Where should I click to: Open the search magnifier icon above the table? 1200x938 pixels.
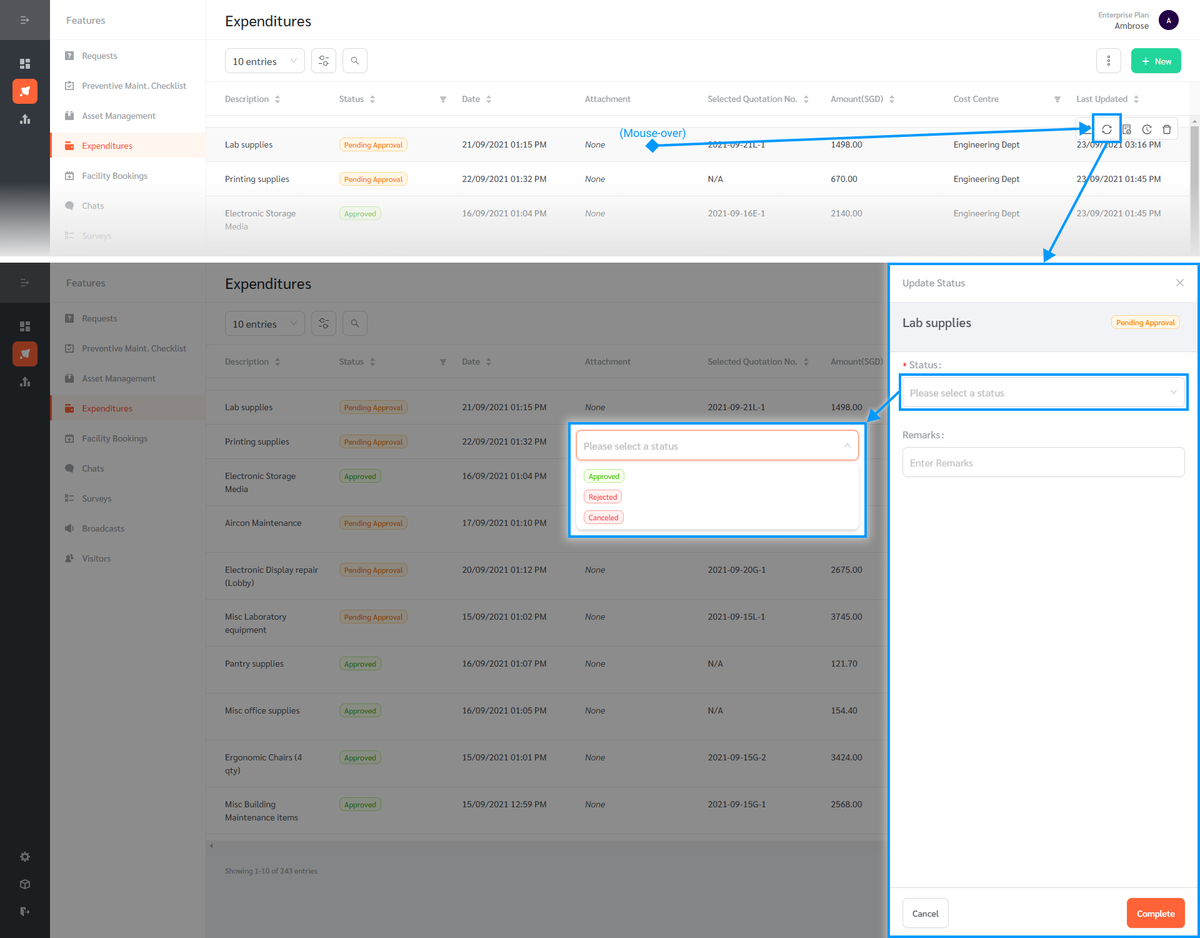pos(355,61)
